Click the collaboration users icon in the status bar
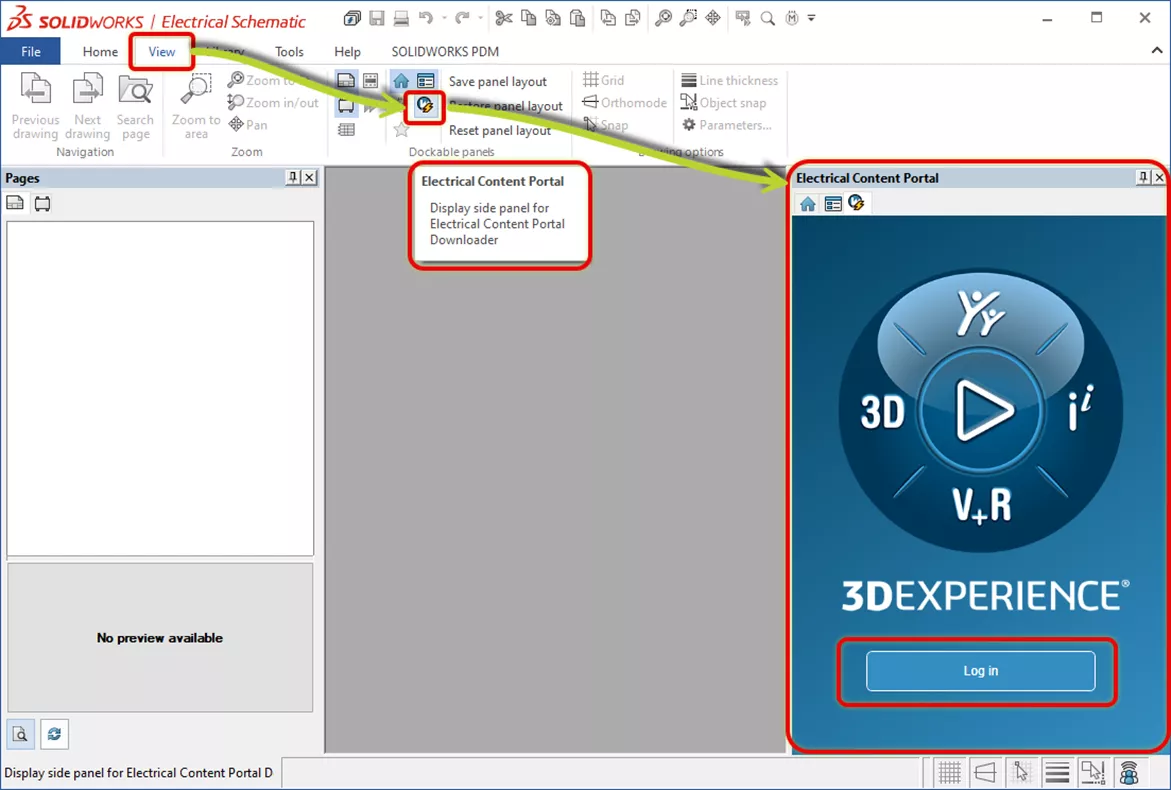Screen dimensions: 1171x790 [x=1129, y=772]
